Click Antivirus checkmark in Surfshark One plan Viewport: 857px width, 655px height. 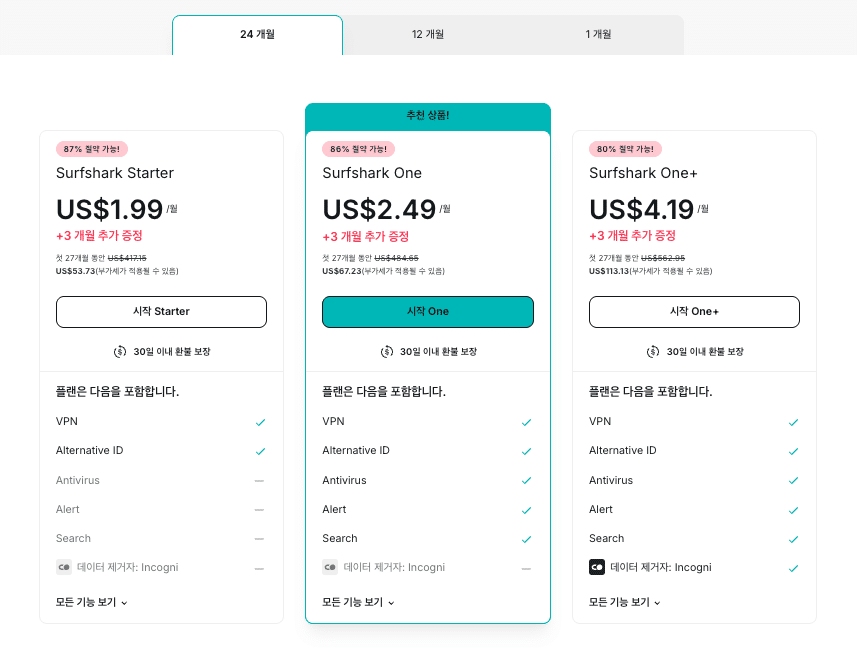(526, 480)
